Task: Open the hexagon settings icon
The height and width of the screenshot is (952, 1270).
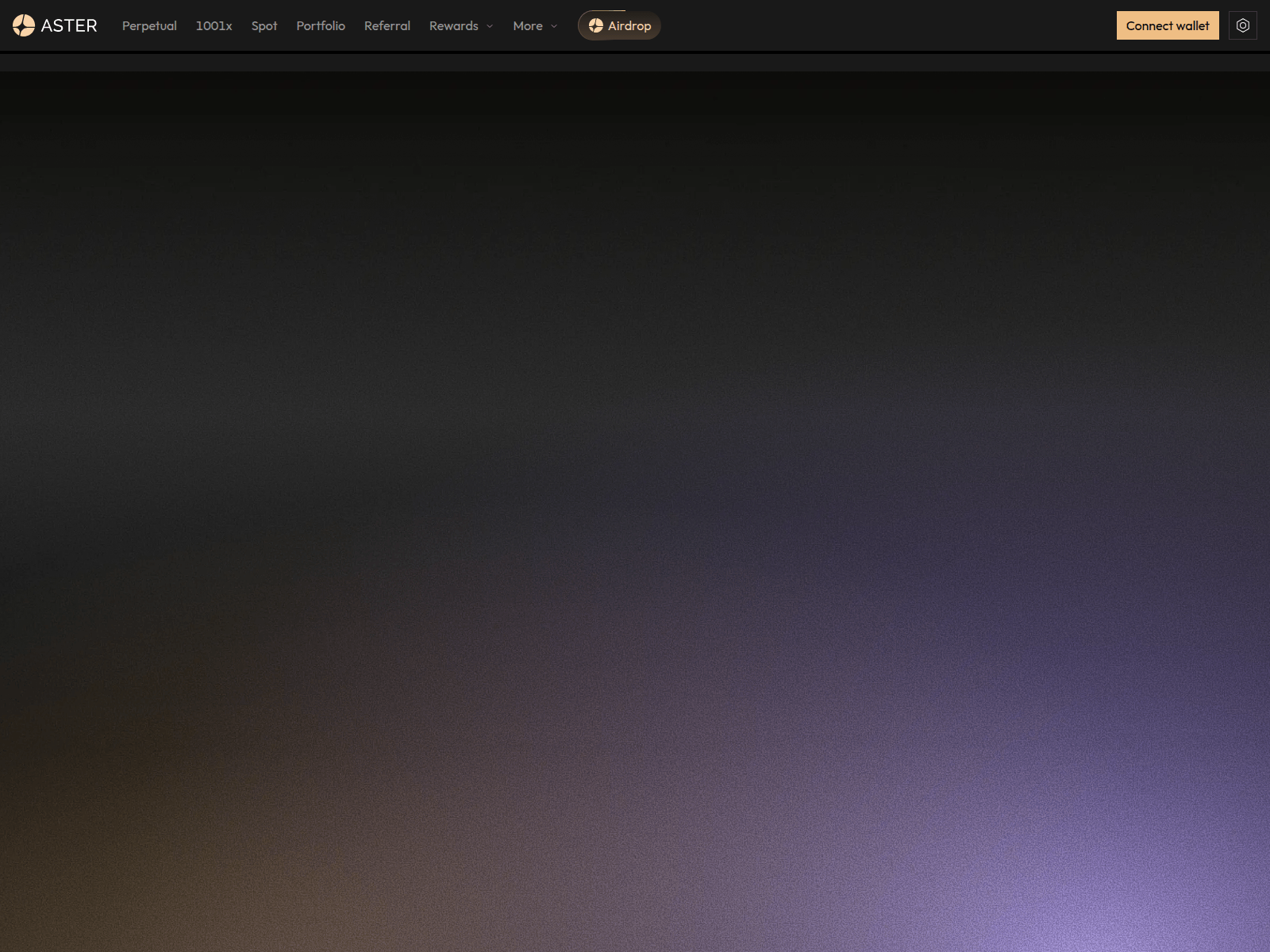Action: pyautogui.click(x=1242, y=25)
